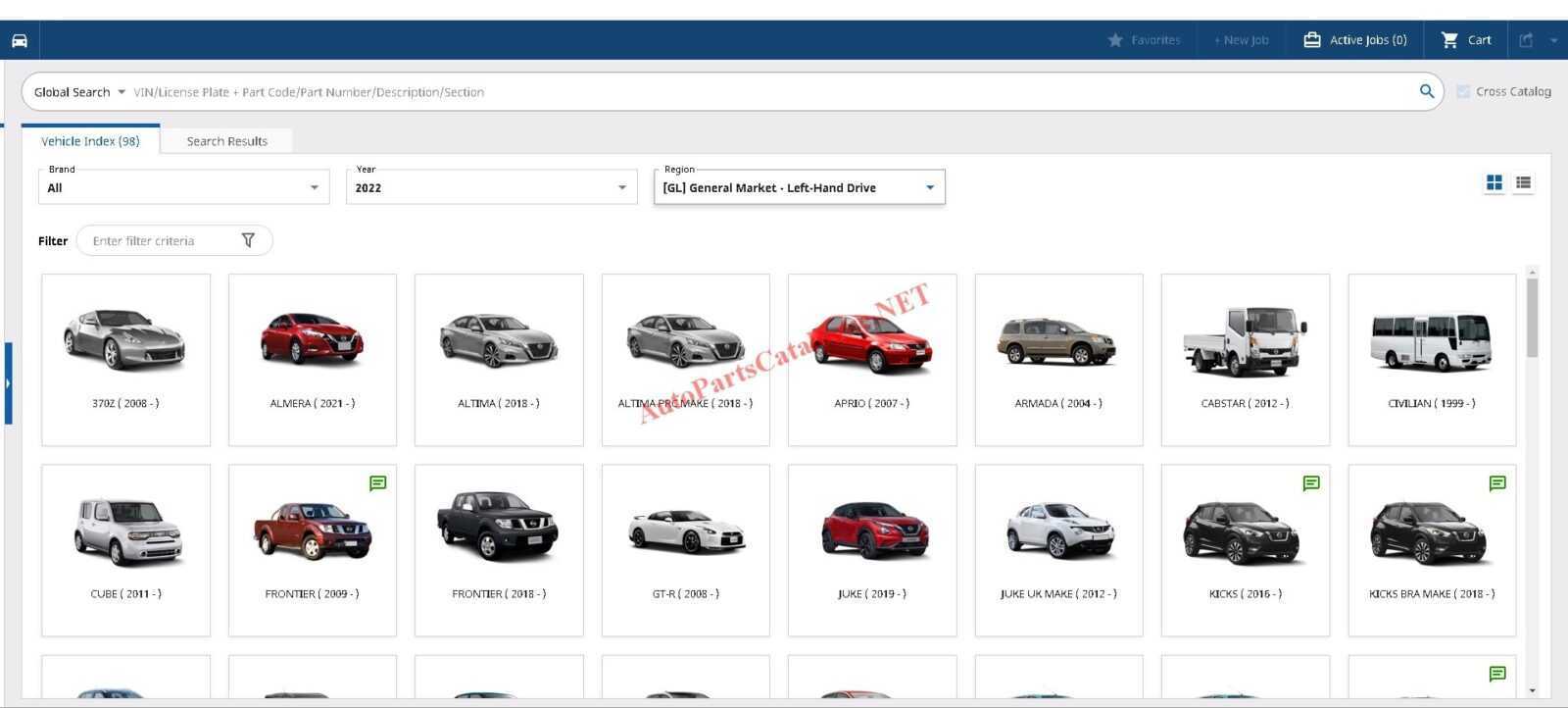Select the FRONTIER (2009 -) vehicle card
The image size is (1568, 708).
point(313,550)
